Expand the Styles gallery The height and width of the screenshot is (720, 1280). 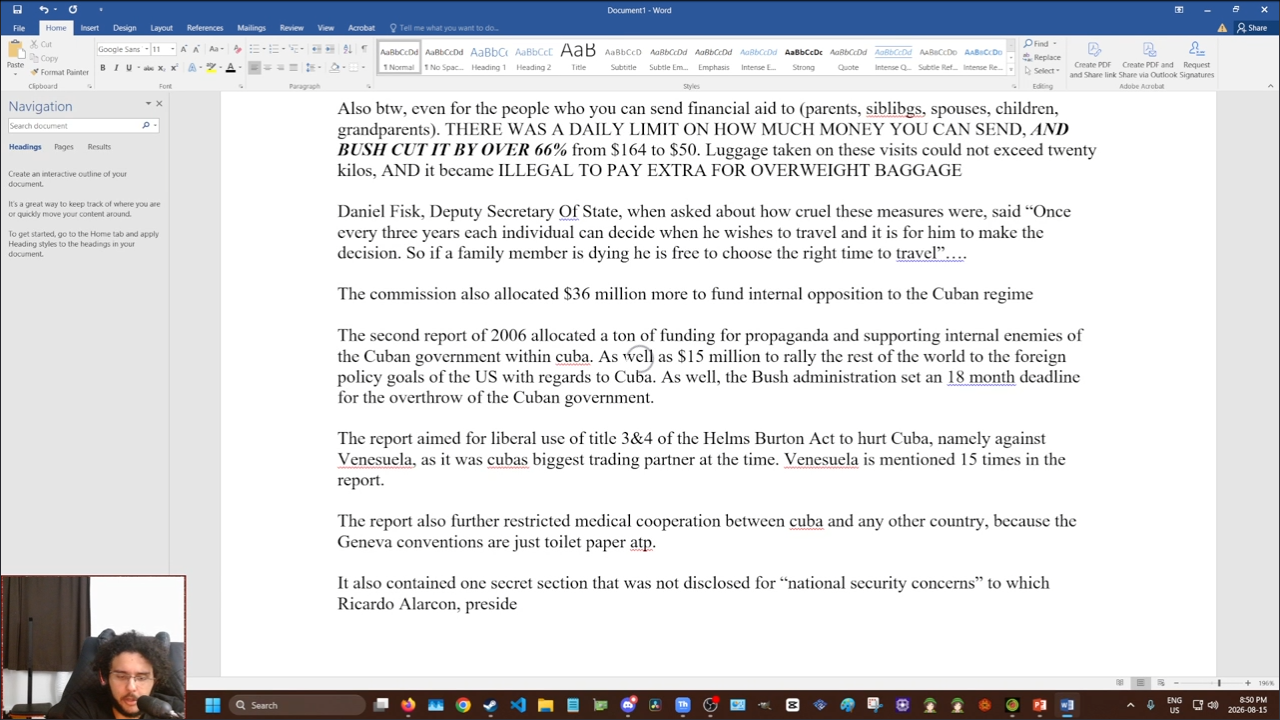[x=1011, y=71]
